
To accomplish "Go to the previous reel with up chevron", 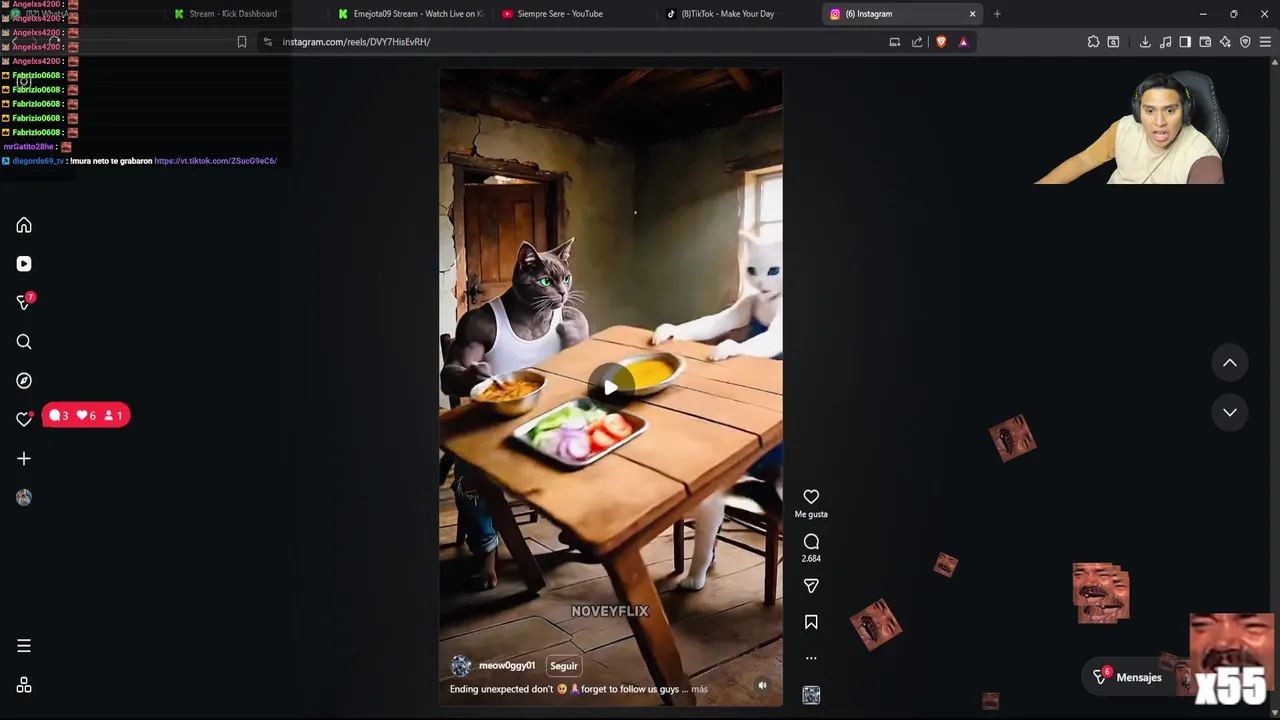I will pos(1230,363).
